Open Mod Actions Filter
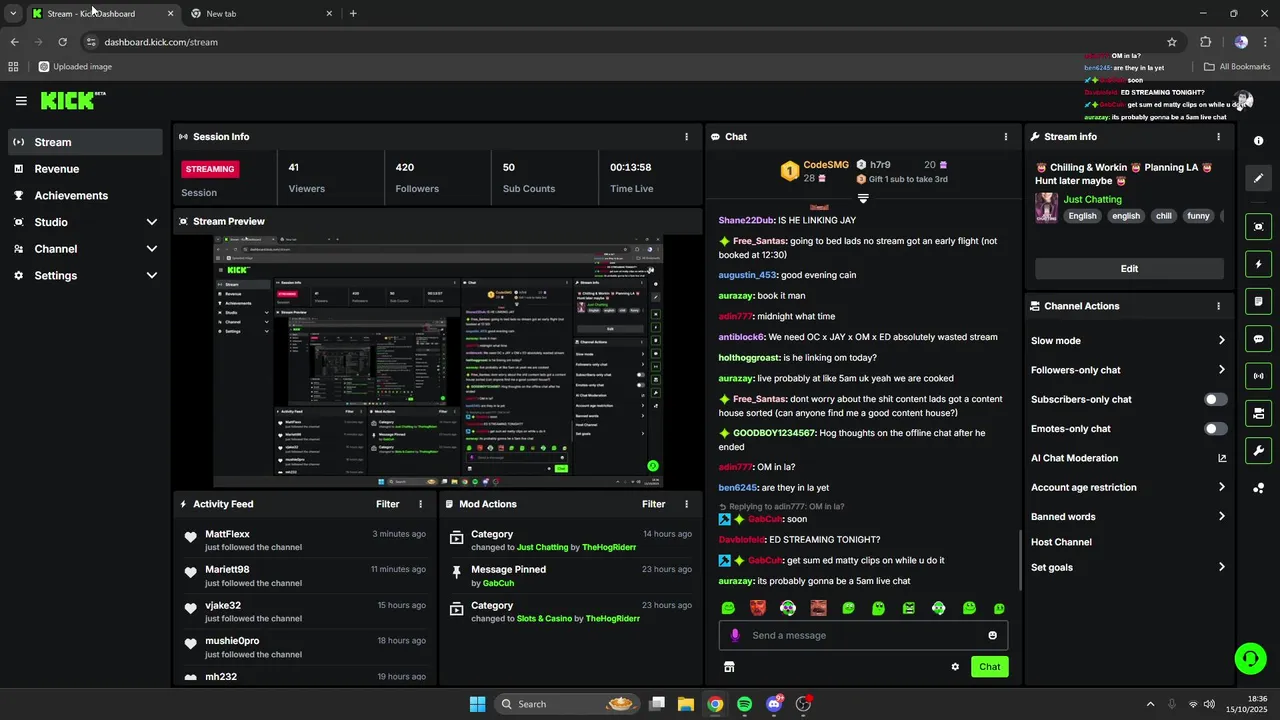Viewport: 1280px width, 720px height. click(653, 504)
